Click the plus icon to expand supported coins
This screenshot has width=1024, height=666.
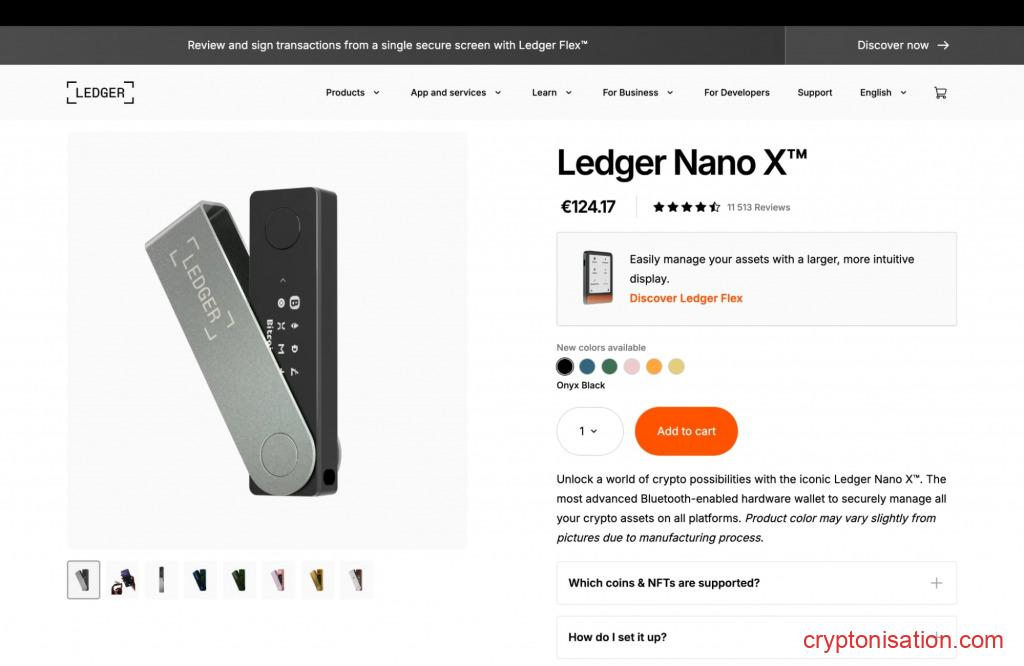point(935,582)
